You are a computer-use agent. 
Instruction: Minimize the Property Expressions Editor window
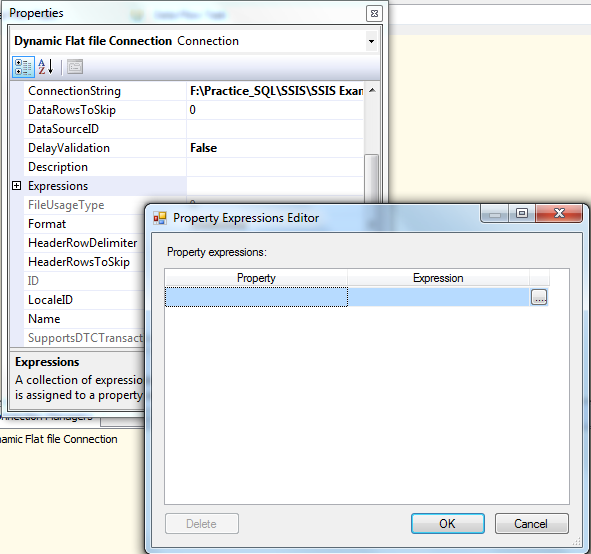click(x=495, y=214)
